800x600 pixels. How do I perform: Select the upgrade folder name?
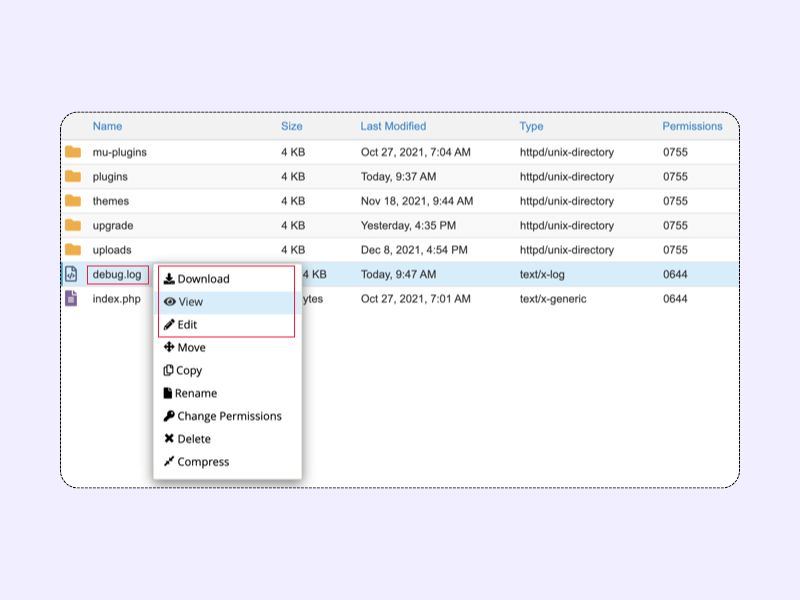click(x=113, y=226)
